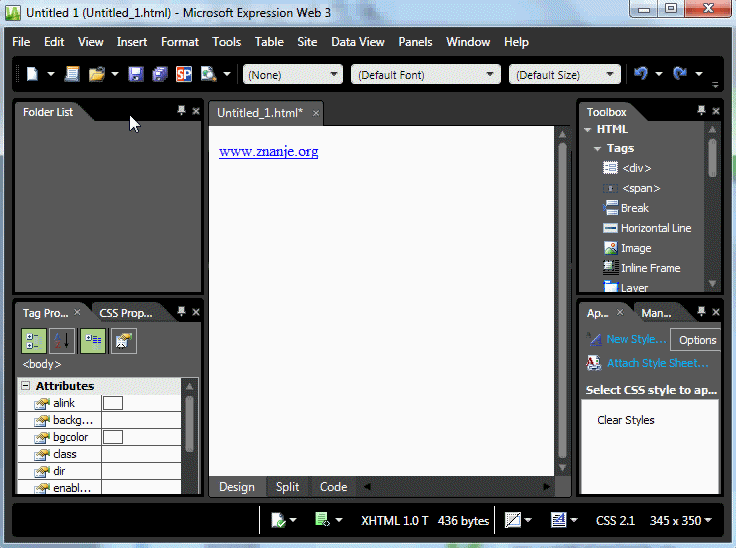Open the Data View menu
The height and width of the screenshot is (548, 736).
(357, 42)
